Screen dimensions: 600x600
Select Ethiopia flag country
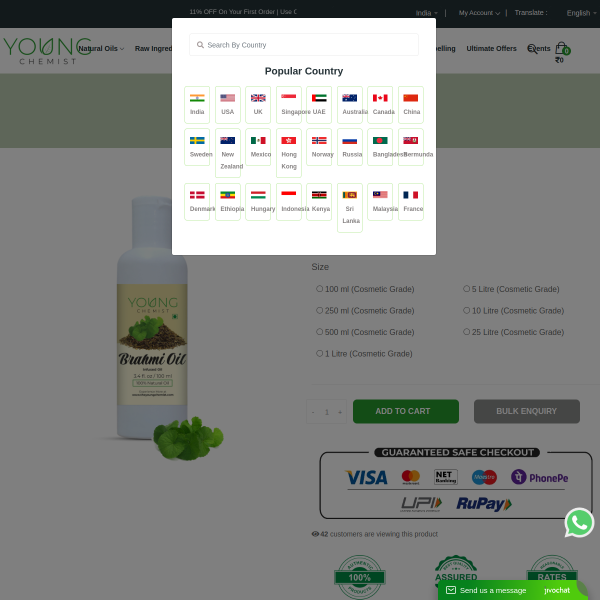coord(228,202)
